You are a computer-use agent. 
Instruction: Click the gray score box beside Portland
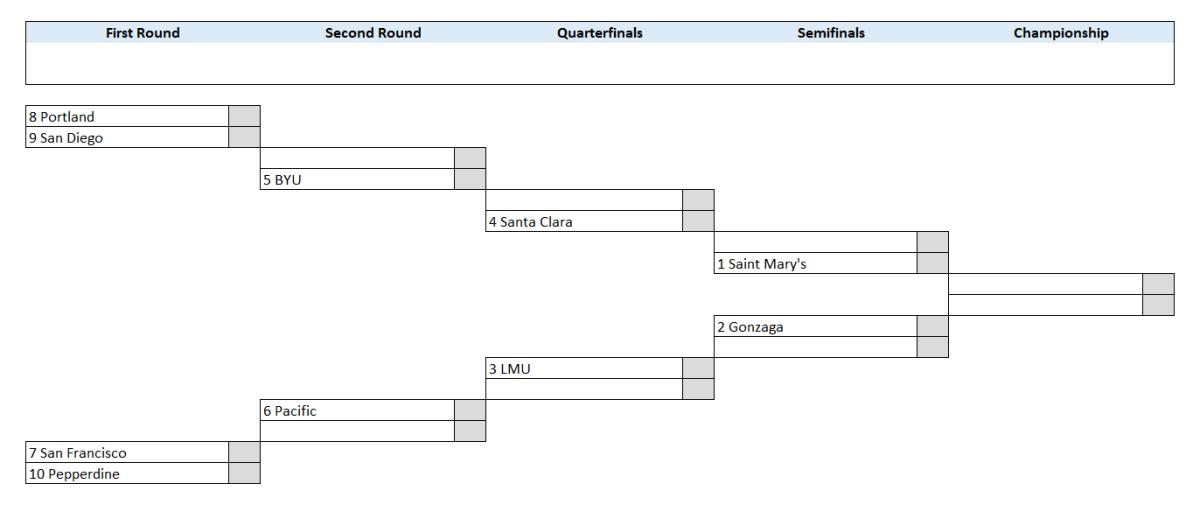click(x=244, y=116)
